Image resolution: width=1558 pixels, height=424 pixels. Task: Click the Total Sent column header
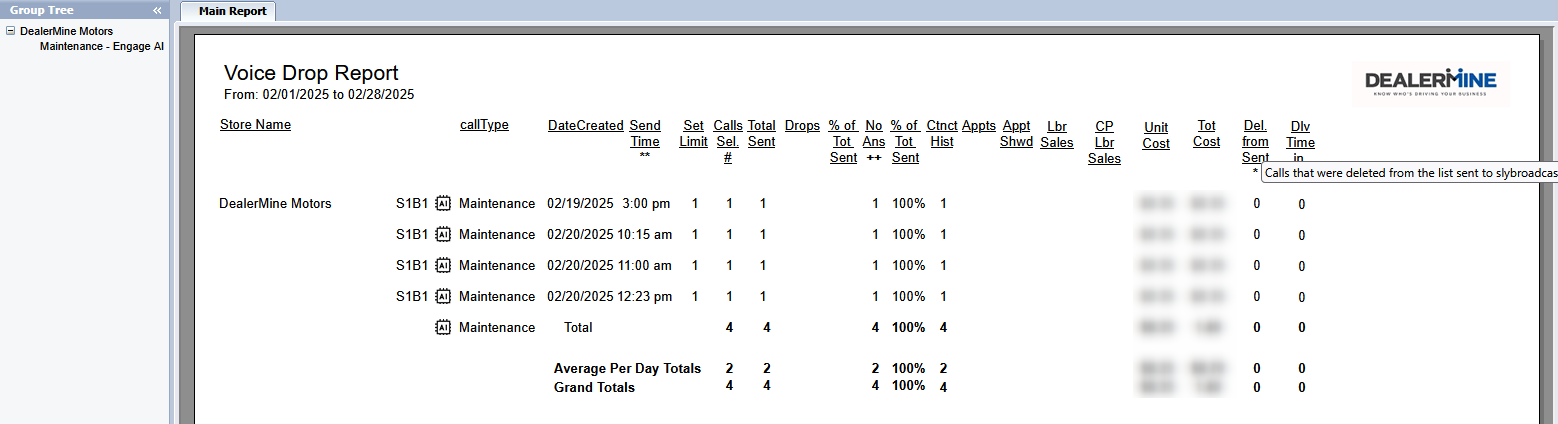[762, 133]
